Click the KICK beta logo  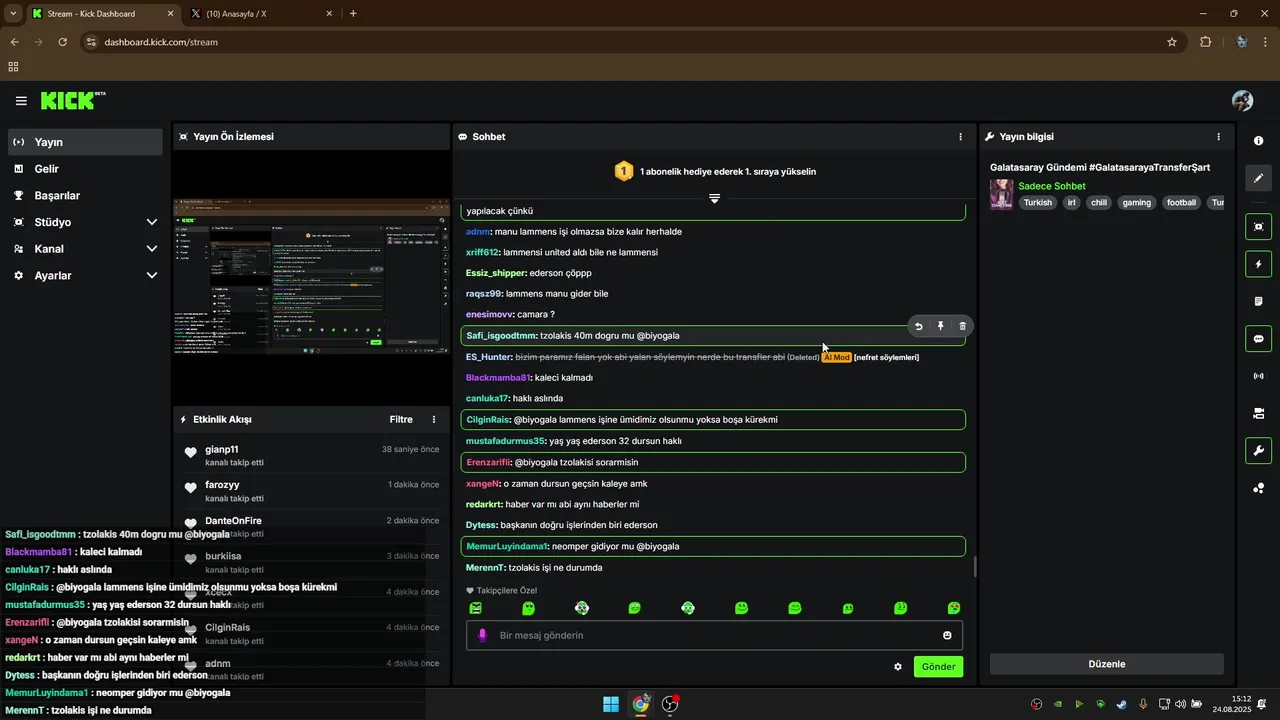tap(73, 100)
